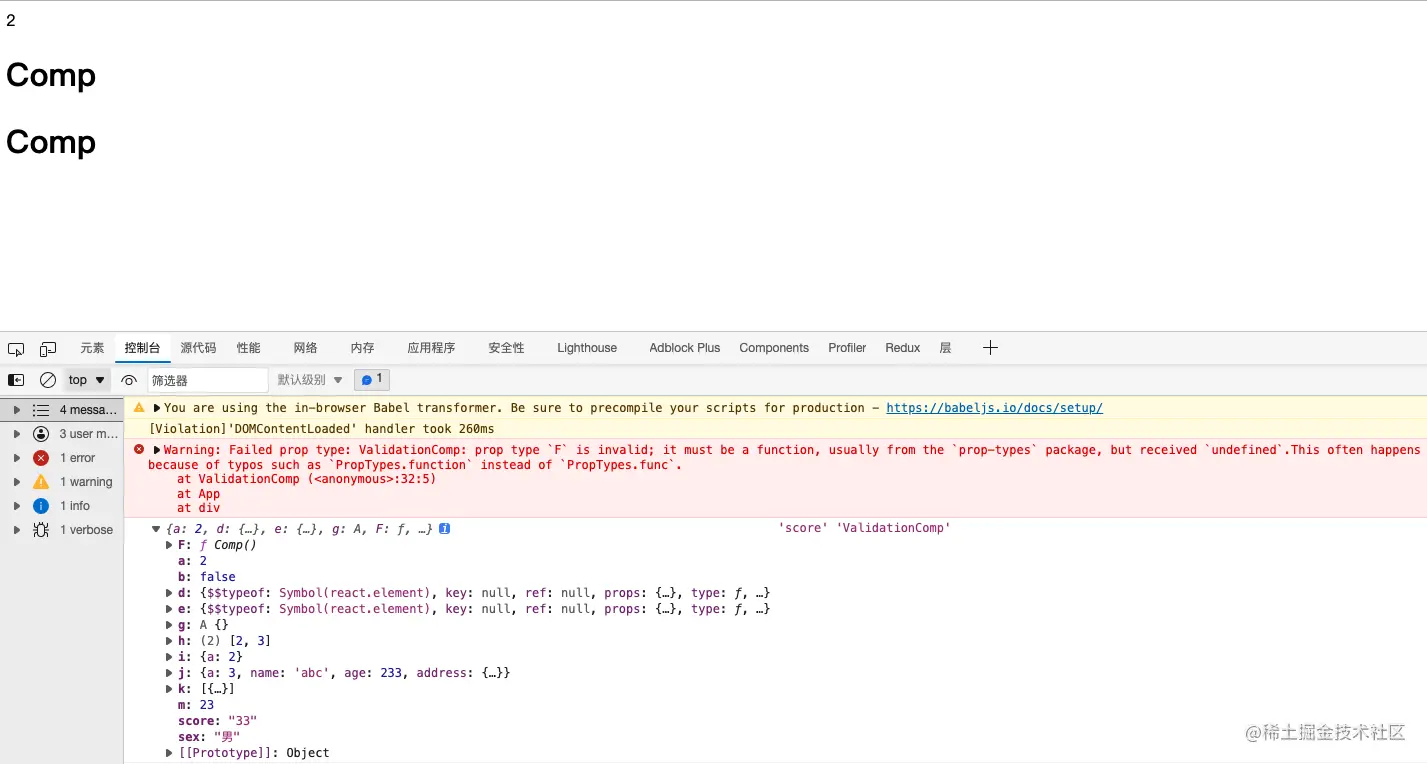This screenshot has width=1427, height=764.
Task: Expand the 4 messages sidebar group
Action: coord(16,410)
